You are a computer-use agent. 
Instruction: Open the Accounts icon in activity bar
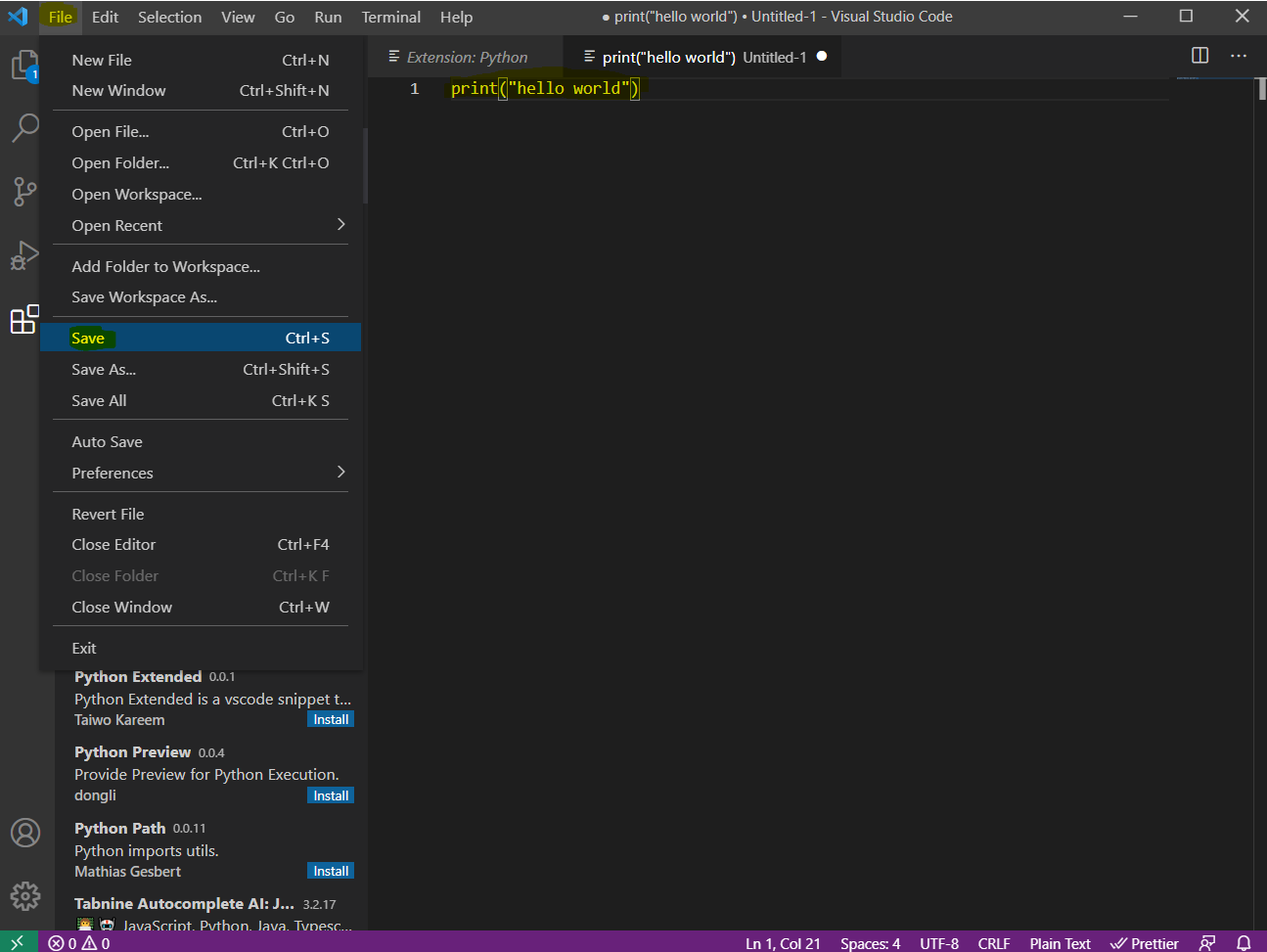[25, 833]
